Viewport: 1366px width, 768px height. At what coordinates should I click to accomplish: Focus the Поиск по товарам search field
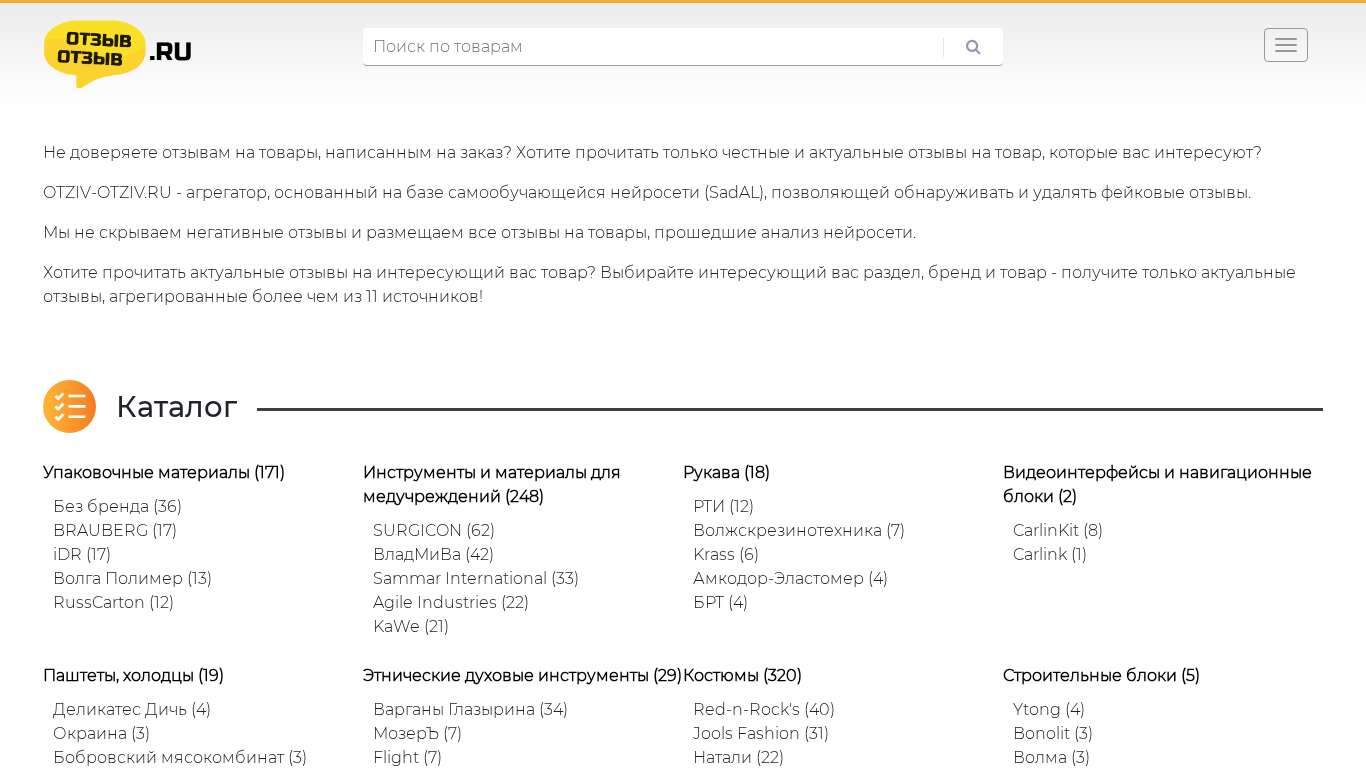click(x=653, y=47)
